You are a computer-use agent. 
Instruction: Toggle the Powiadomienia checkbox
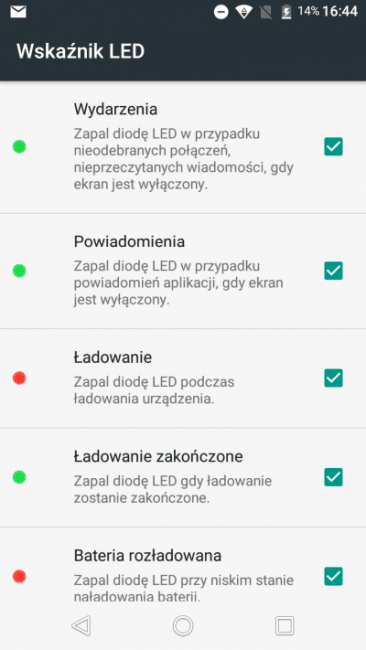tap(333, 271)
